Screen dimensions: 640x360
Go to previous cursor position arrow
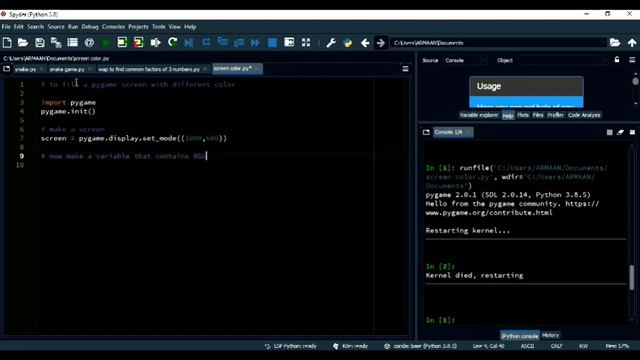point(365,42)
